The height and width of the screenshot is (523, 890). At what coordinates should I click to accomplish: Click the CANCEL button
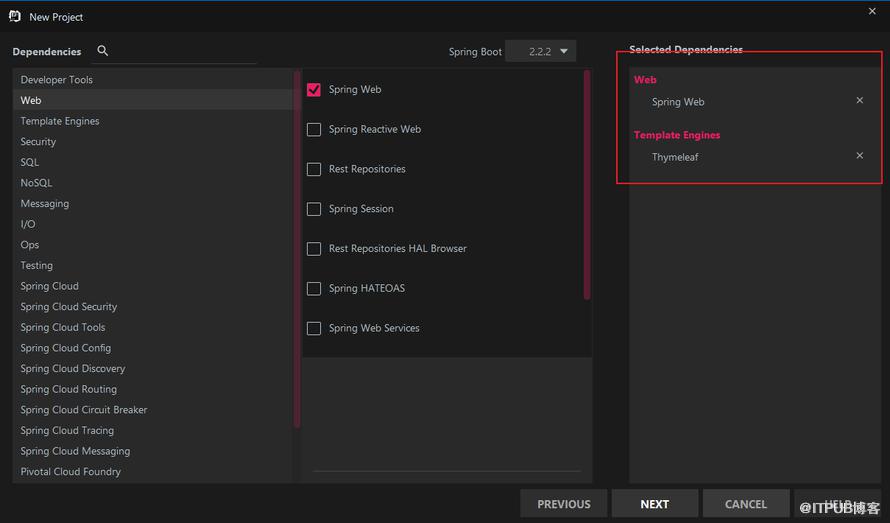(746, 504)
